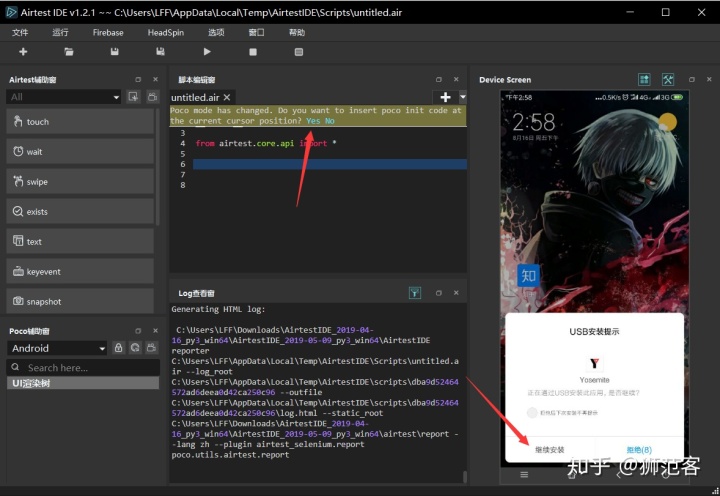Click the Save As toolbar icon

[160, 52]
